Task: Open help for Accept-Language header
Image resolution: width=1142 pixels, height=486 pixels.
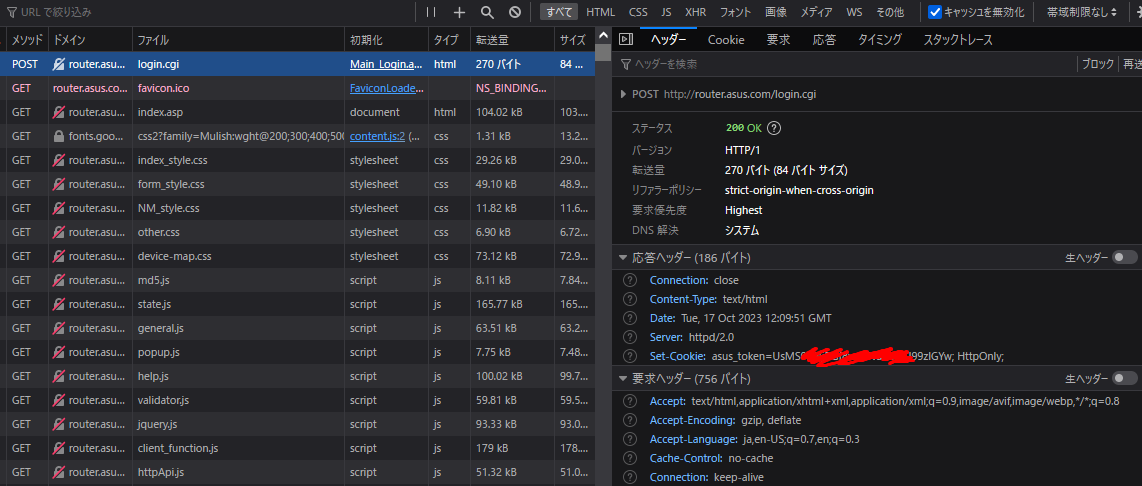Action: click(x=630, y=439)
